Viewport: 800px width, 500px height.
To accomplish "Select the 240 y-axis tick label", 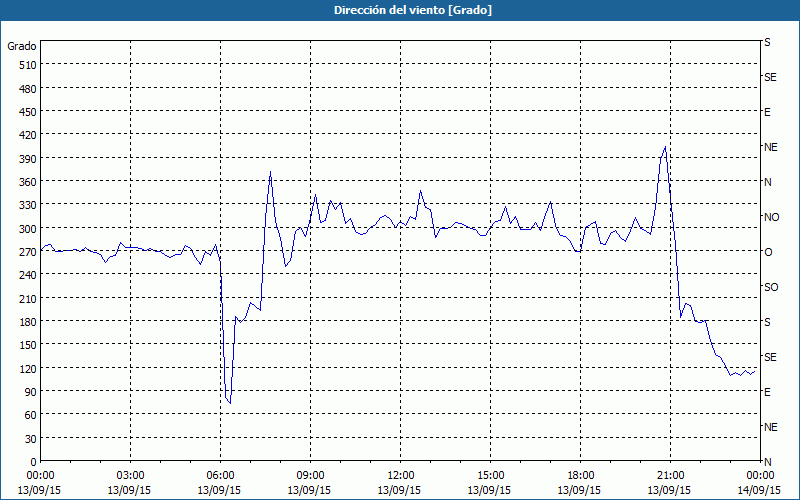I will pos(29,275).
